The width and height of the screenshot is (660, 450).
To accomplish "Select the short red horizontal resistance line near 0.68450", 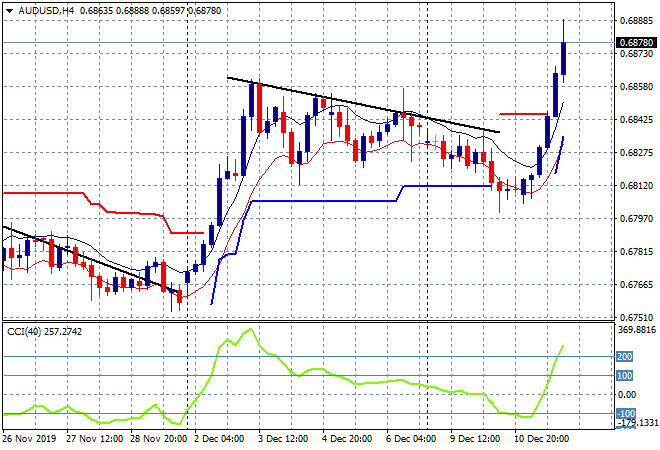I will (x=523, y=114).
